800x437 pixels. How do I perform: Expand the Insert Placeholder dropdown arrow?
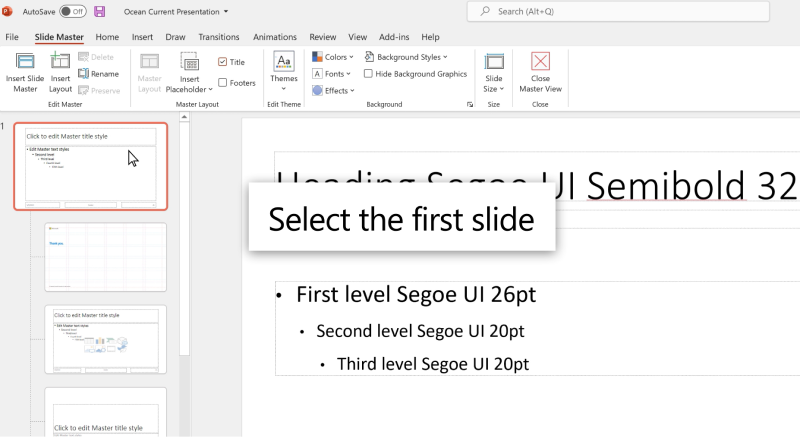(210, 89)
